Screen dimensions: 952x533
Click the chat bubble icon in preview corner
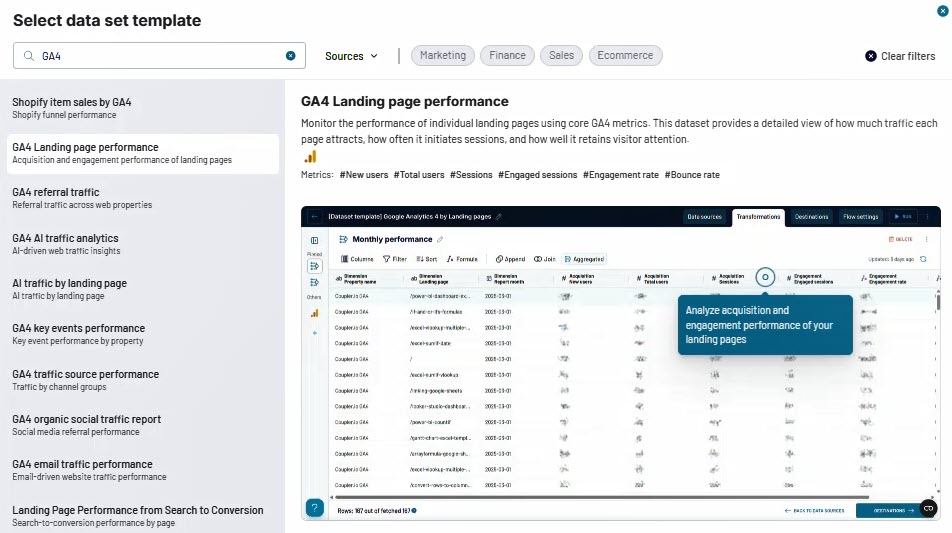(x=928, y=508)
